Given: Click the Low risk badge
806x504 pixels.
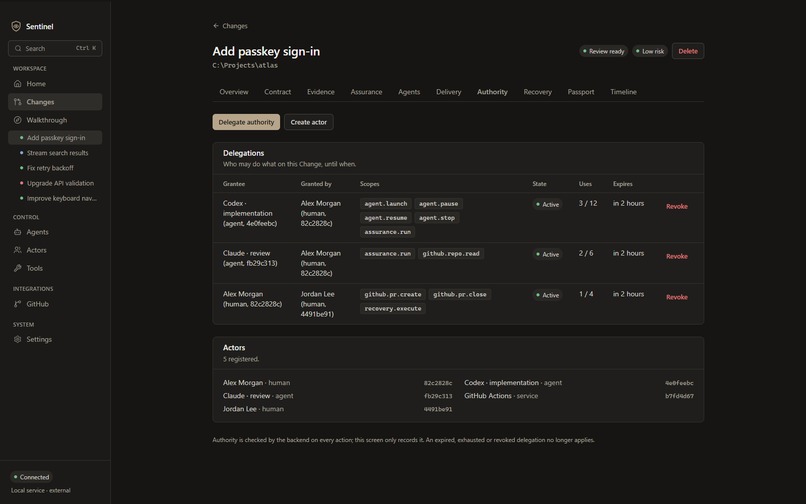Looking at the screenshot, I should coord(650,51).
